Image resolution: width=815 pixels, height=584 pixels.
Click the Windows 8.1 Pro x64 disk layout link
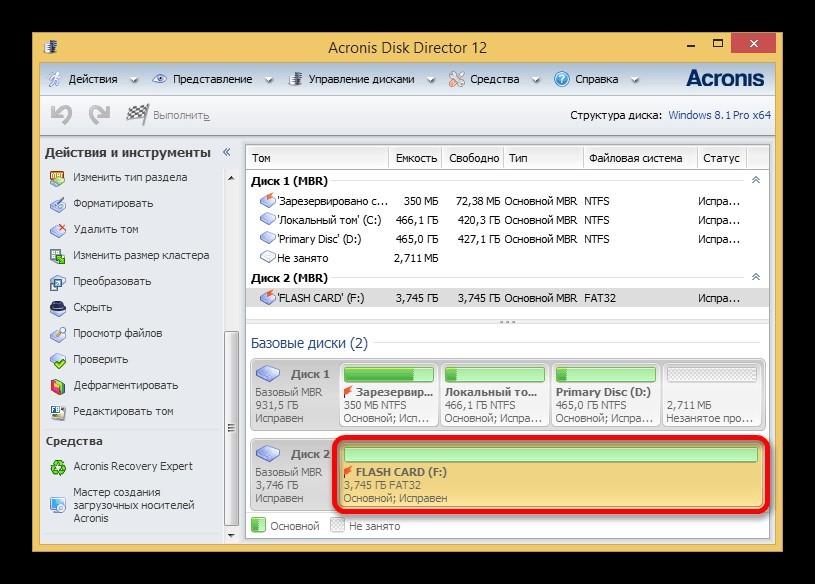click(719, 115)
